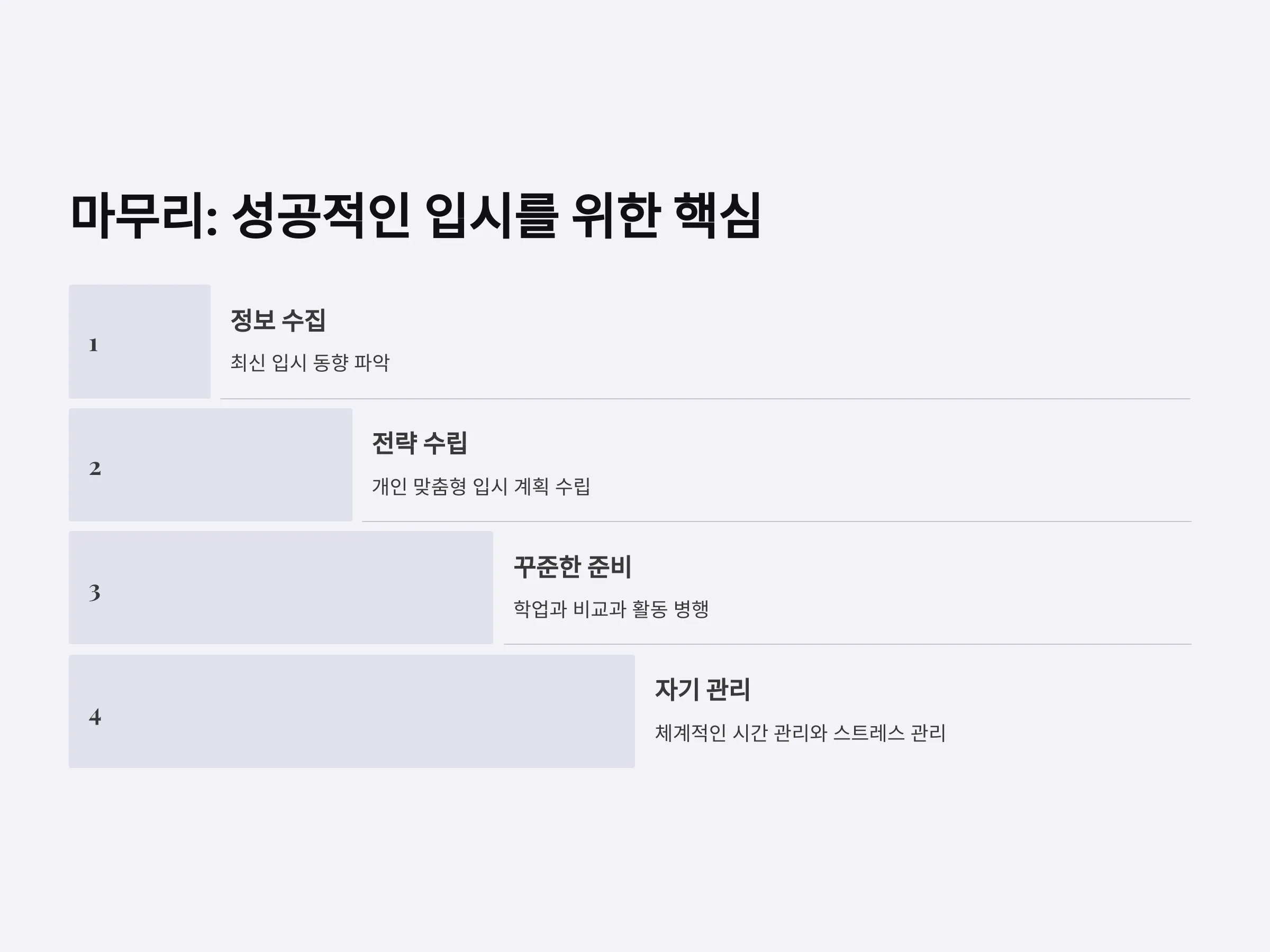Click the number 4 label
The height and width of the screenshot is (952, 1270).
(95, 717)
